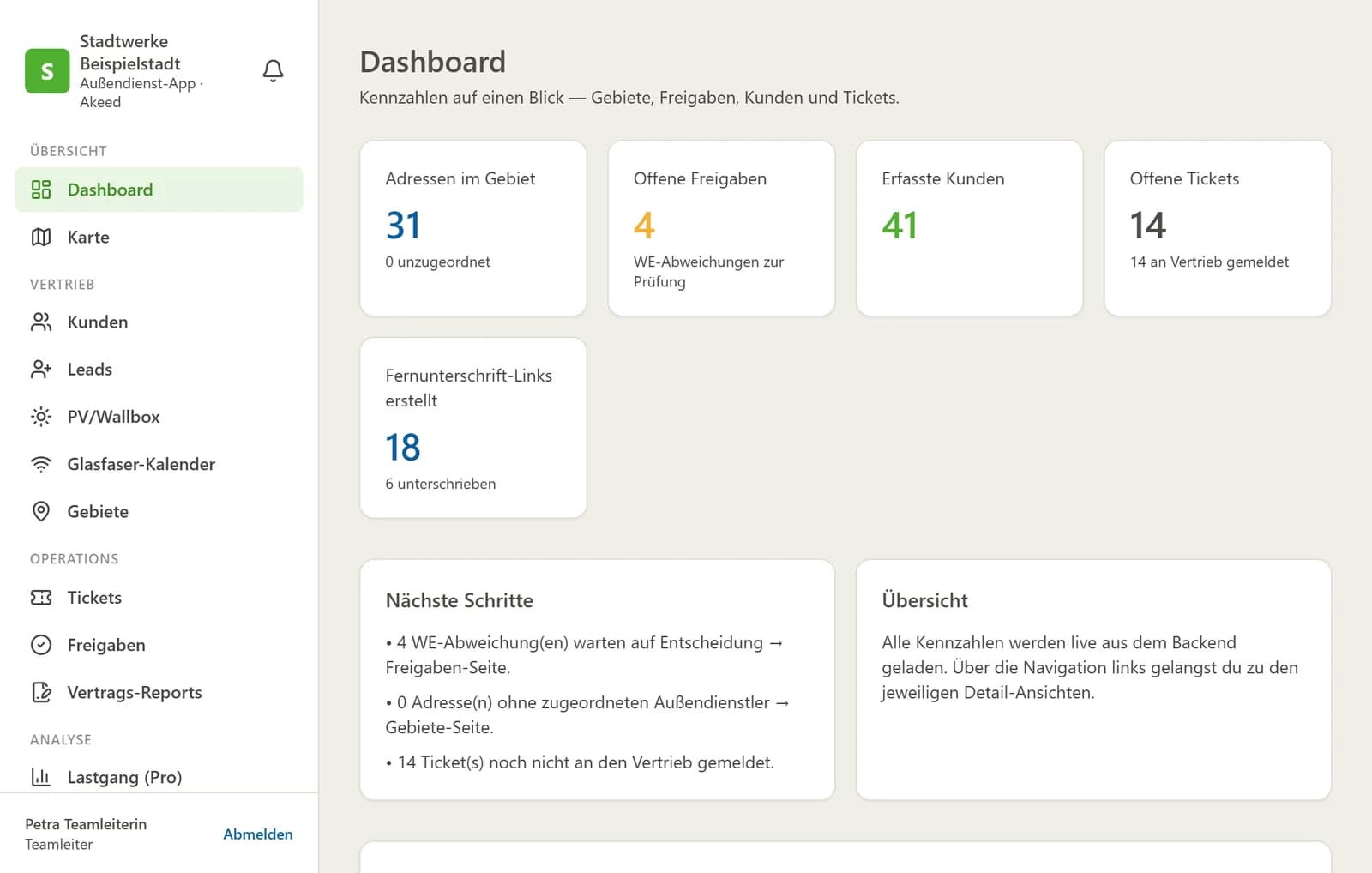
Task: Navigate to Leads
Action: pos(159,369)
